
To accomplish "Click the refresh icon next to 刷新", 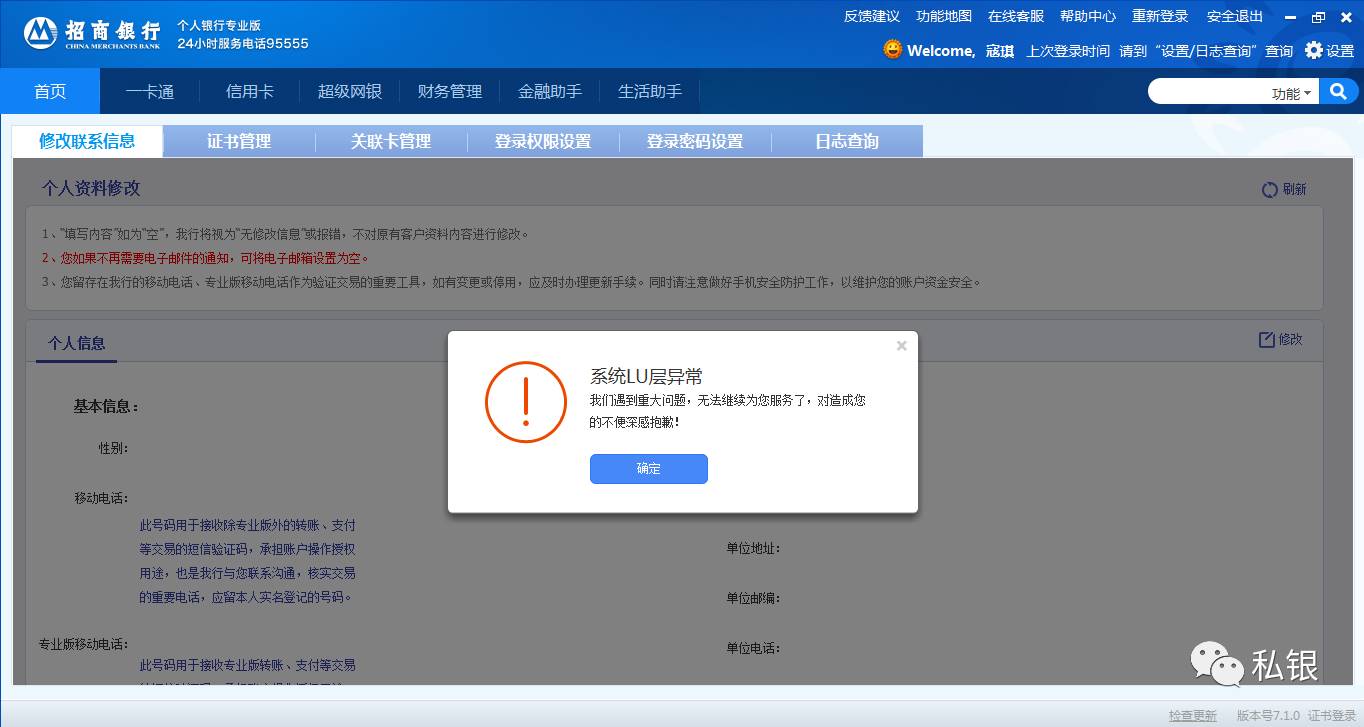I will [x=1270, y=190].
